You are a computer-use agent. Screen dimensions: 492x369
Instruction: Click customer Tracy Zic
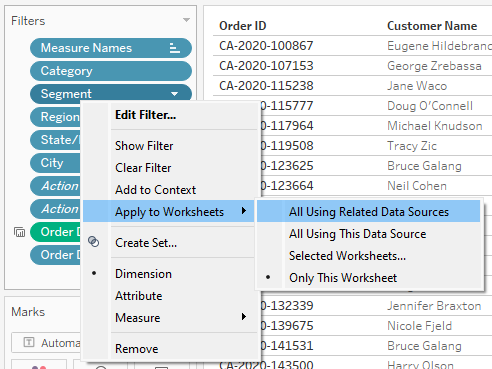(412, 146)
